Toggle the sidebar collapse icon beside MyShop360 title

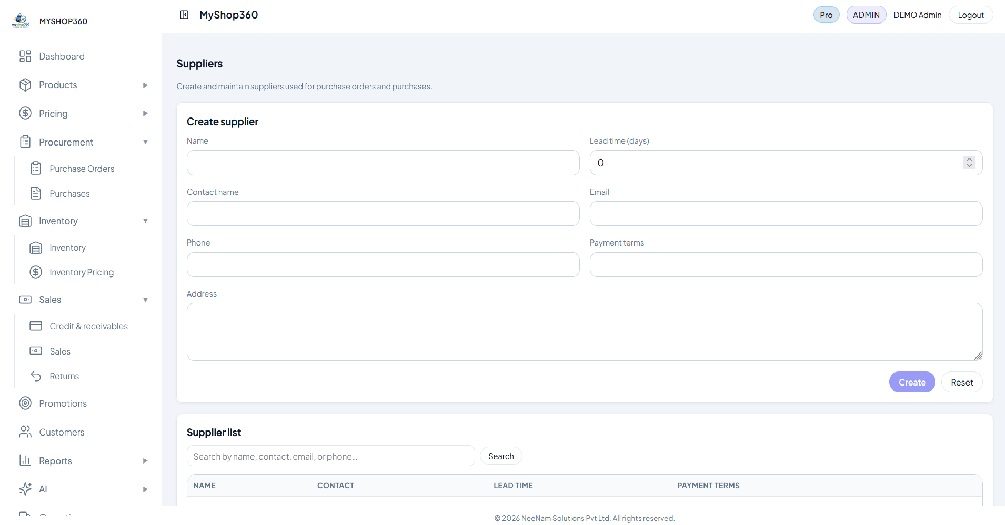[184, 15]
